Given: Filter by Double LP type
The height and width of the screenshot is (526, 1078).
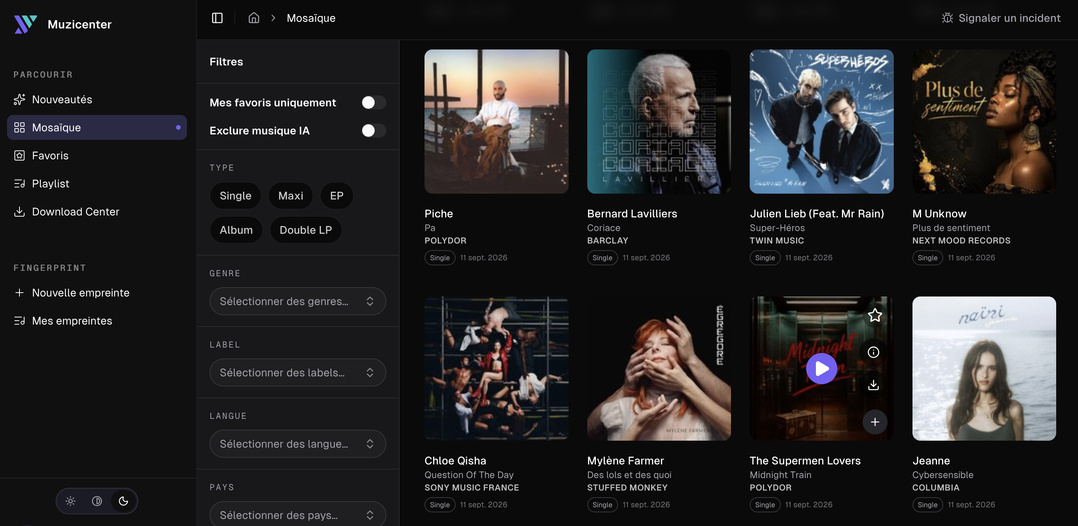Looking at the screenshot, I should [306, 230].
